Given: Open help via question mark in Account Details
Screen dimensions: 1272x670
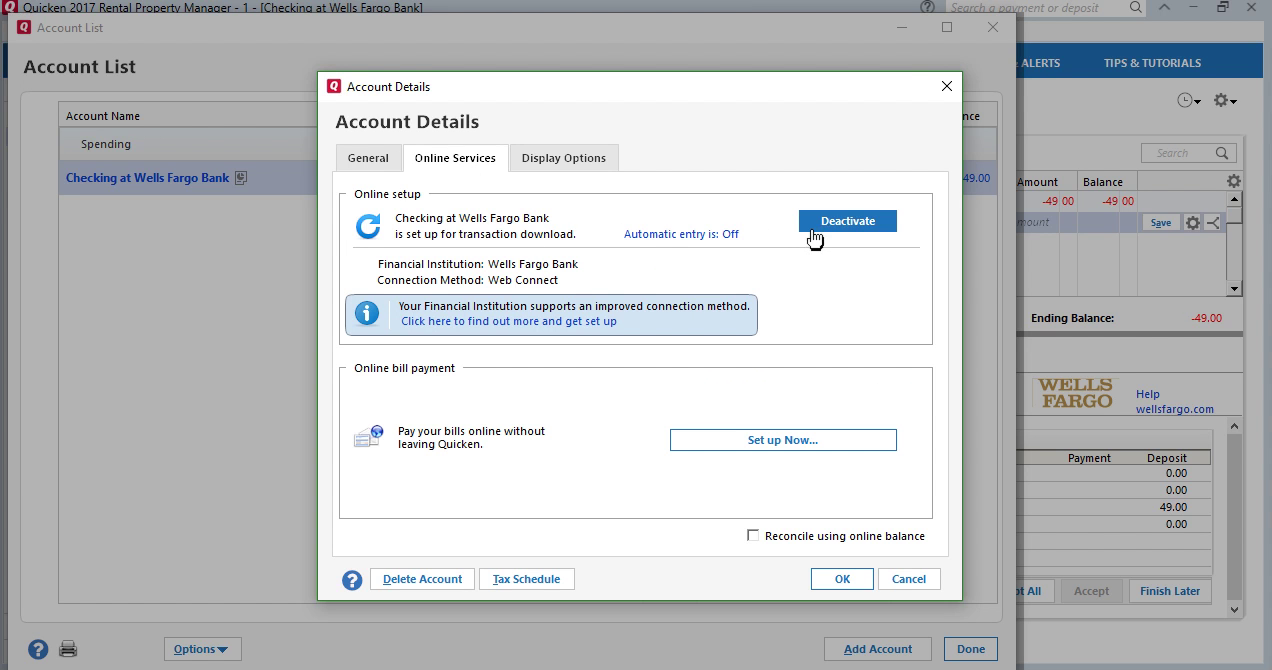Looking at the screenshot, I should tap(352, 580).
